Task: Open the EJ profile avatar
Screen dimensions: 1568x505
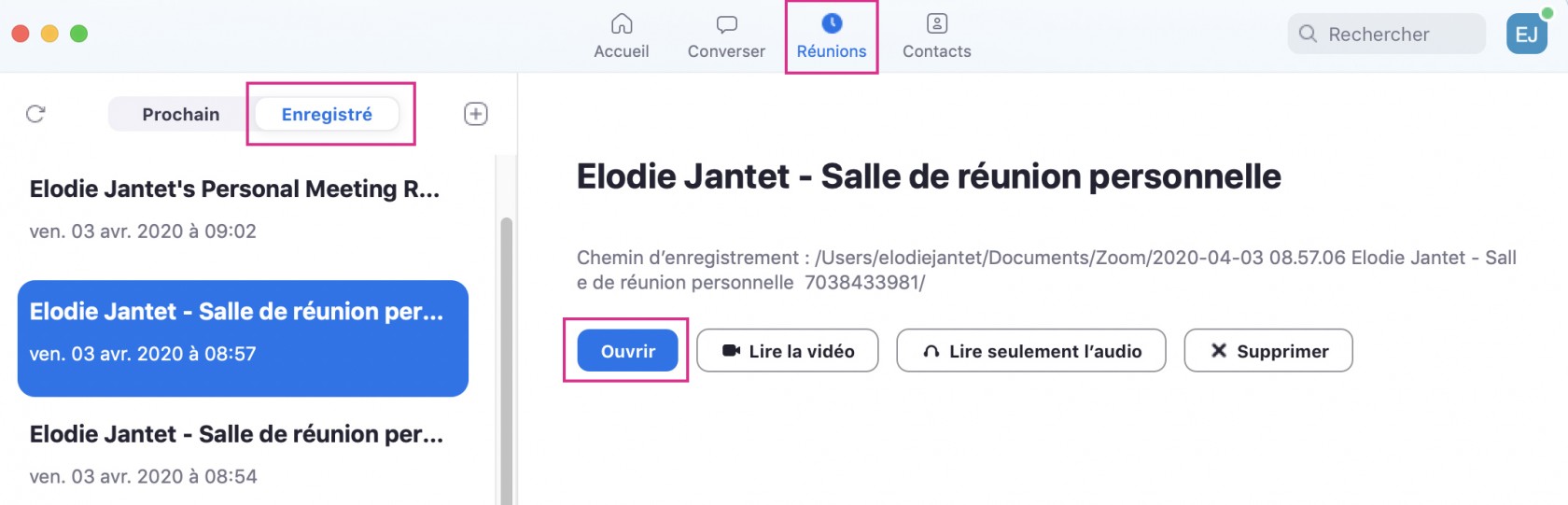Action: coord(1526,35)
